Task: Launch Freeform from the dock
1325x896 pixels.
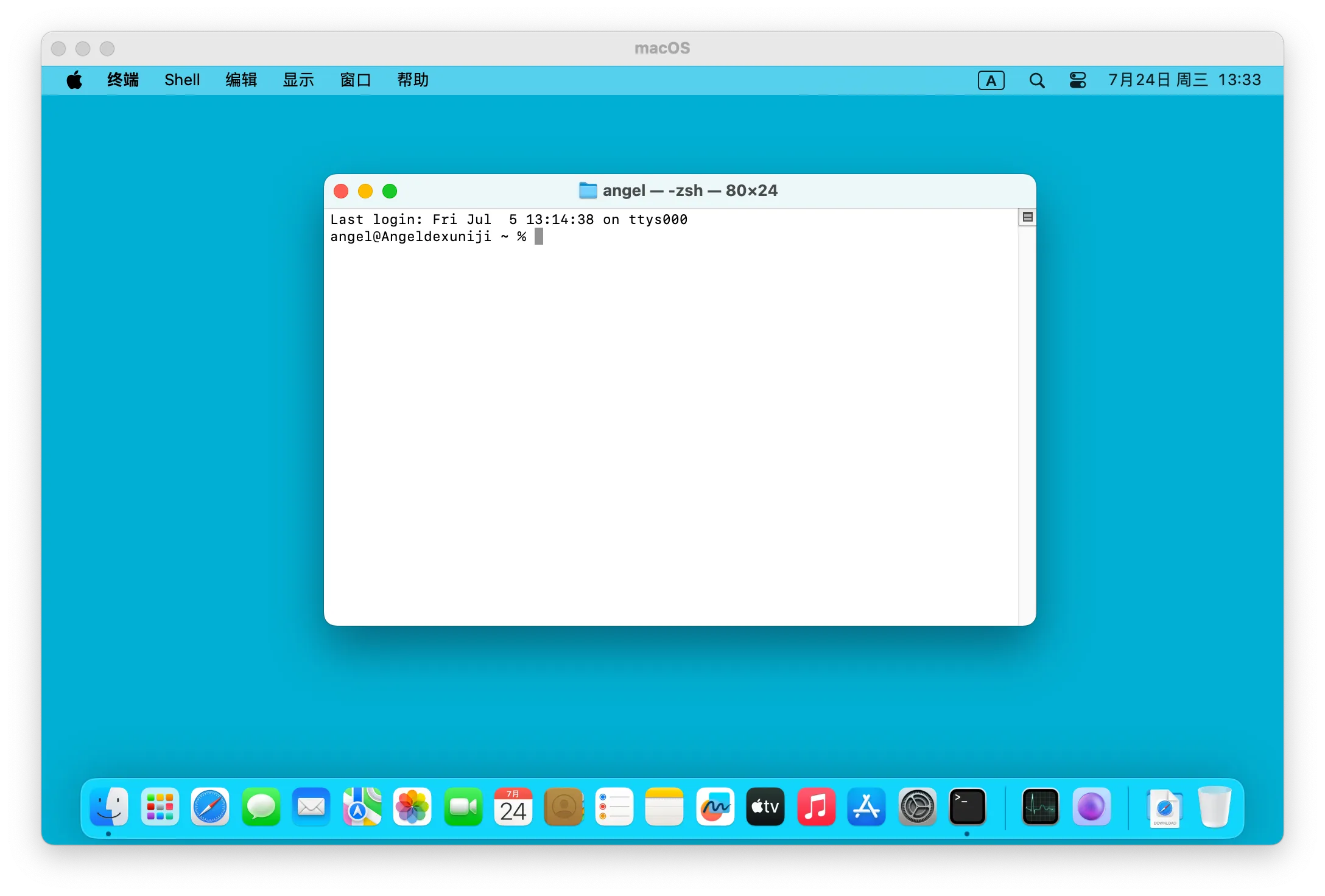Action: (x=715, y=807)
